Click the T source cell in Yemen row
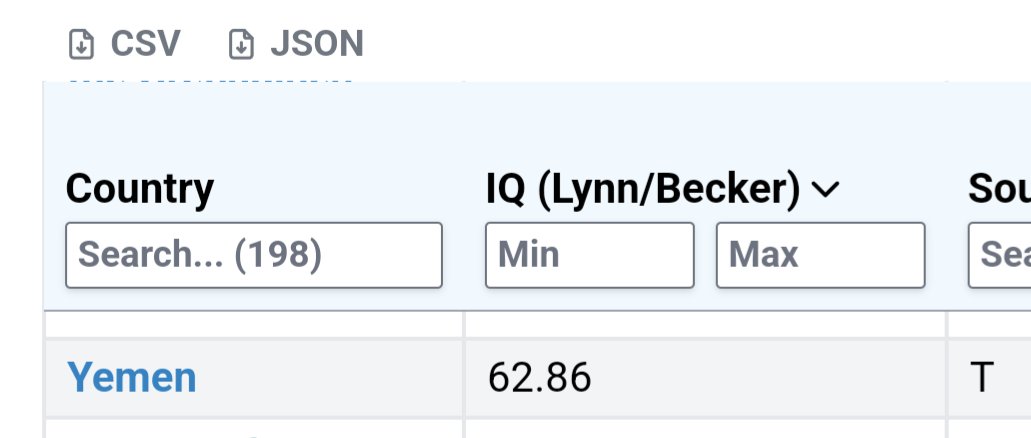The height and width of the screenshot is (438, 1031). click(x=990, y=377)
